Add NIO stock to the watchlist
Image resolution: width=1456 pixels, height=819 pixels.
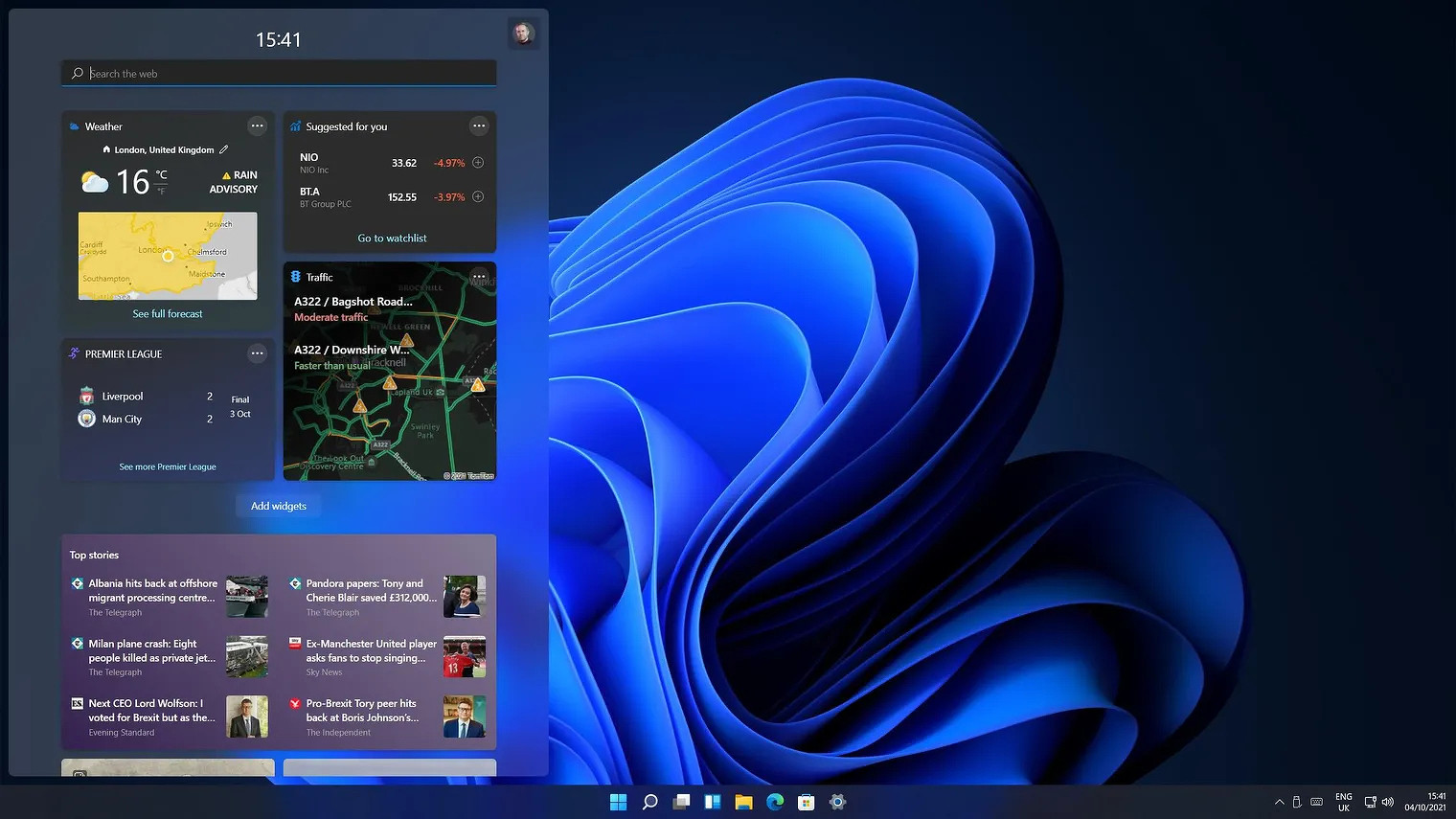(x=478, y=163)
